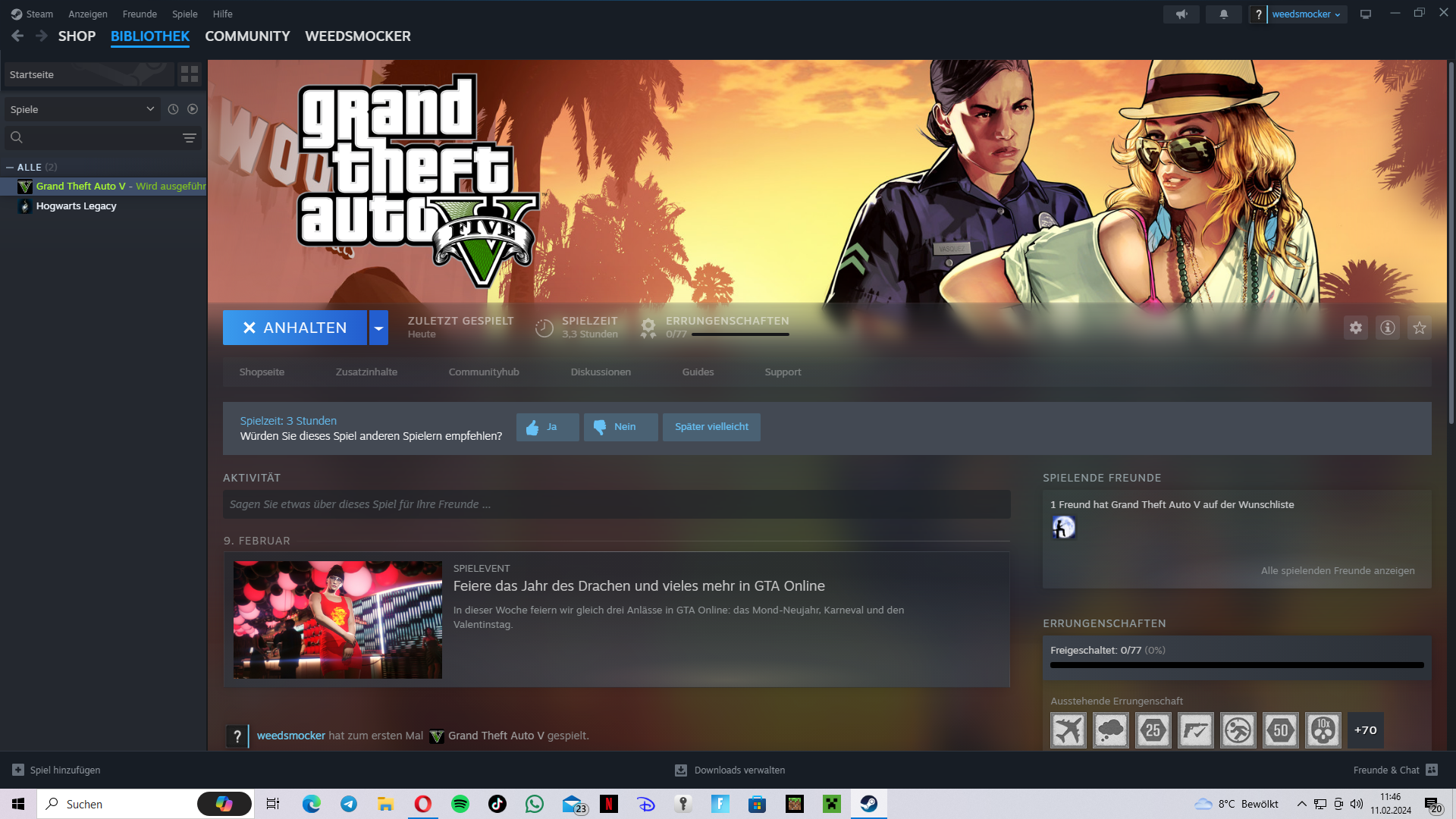The width and height of the screenshot is (1456, 819).
Task: Click the activity status input field
Action: coord(617,504)
